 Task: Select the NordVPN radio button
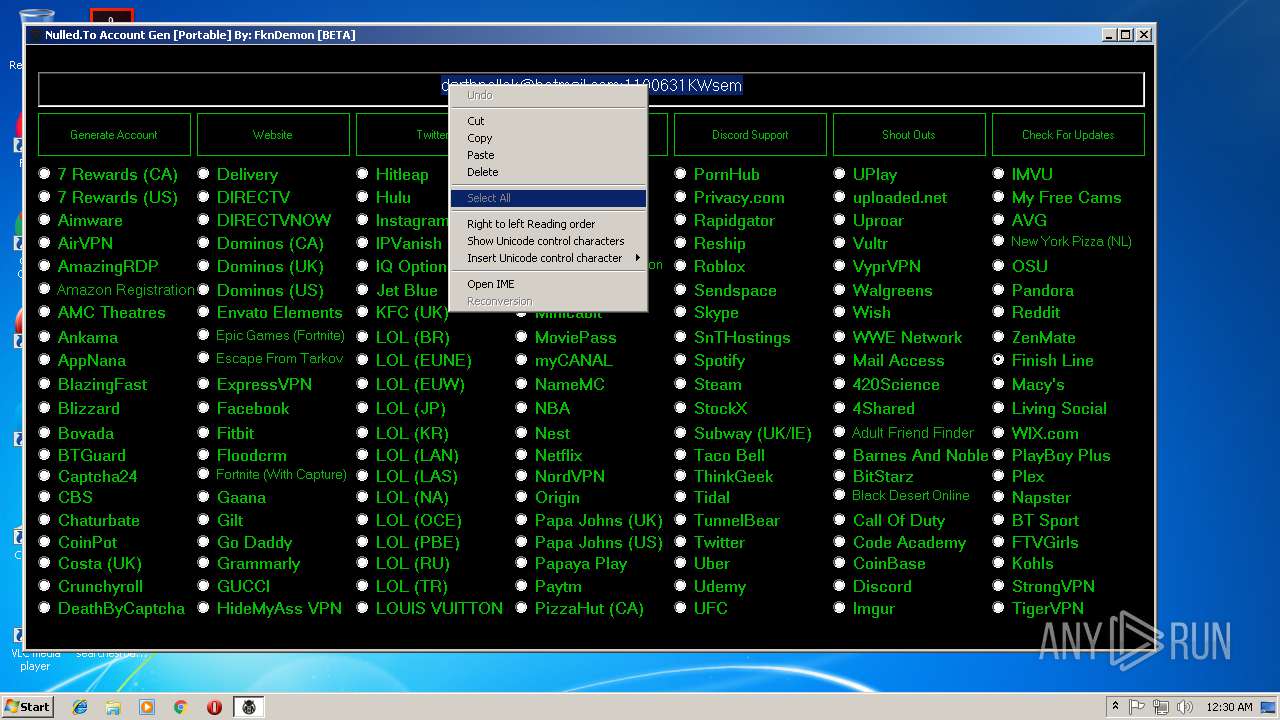pyautogui.click(x=521, y=476)
